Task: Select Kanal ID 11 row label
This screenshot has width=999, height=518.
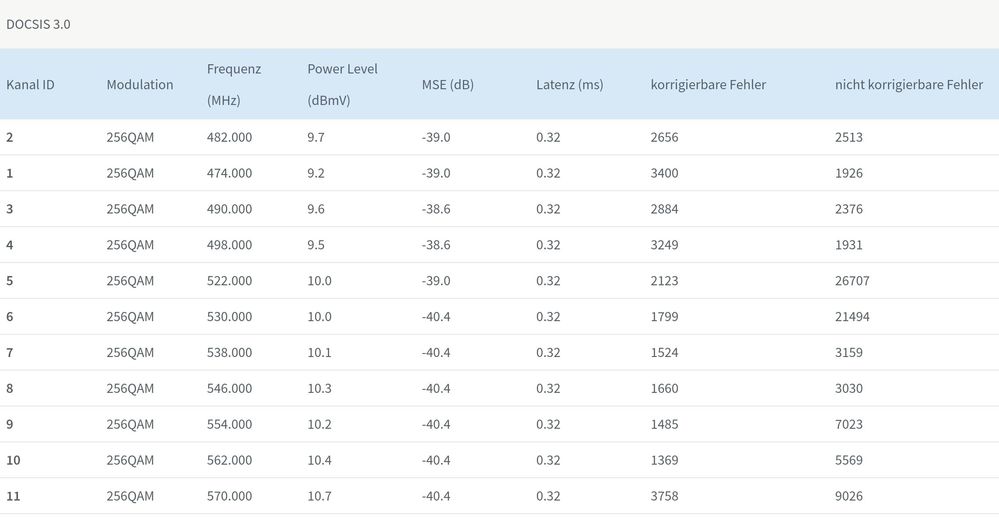Action: [13, 497]
